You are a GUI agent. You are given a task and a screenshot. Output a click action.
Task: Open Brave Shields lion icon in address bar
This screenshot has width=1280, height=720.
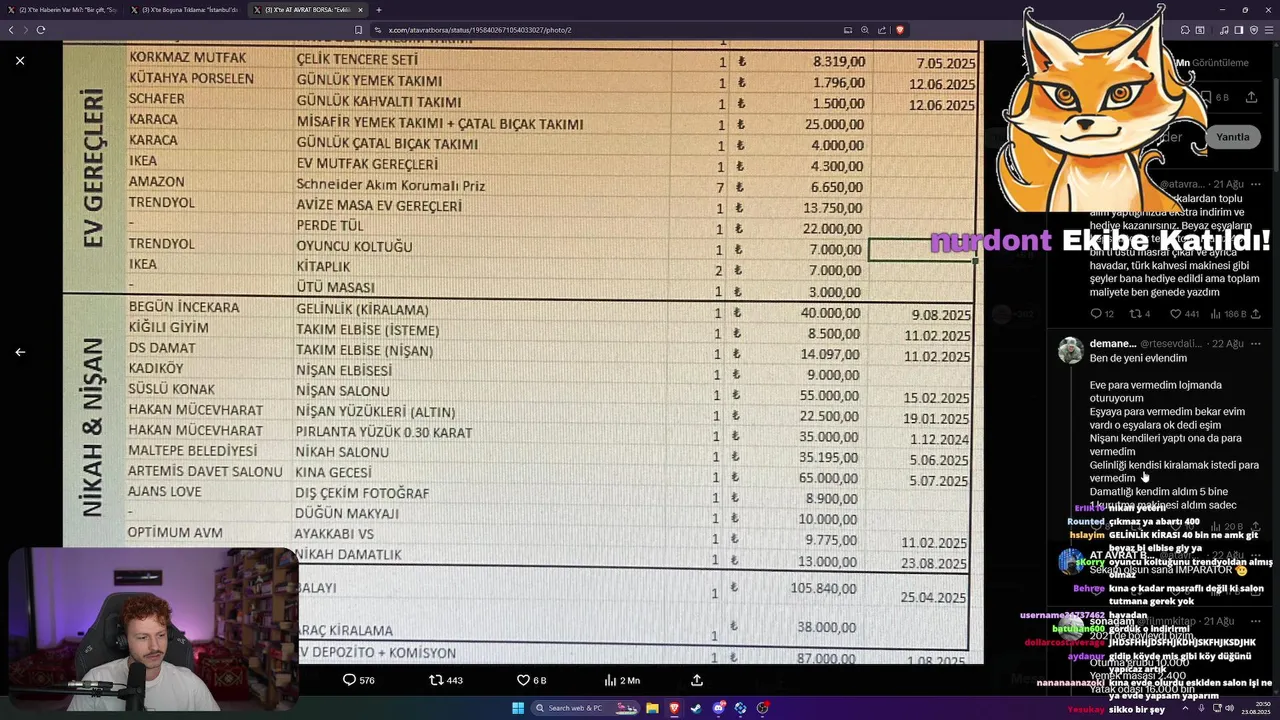click(900, 30)
